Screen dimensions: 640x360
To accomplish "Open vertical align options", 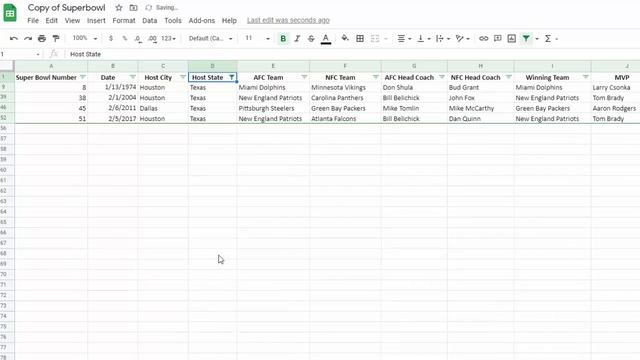I will (423, 38).
